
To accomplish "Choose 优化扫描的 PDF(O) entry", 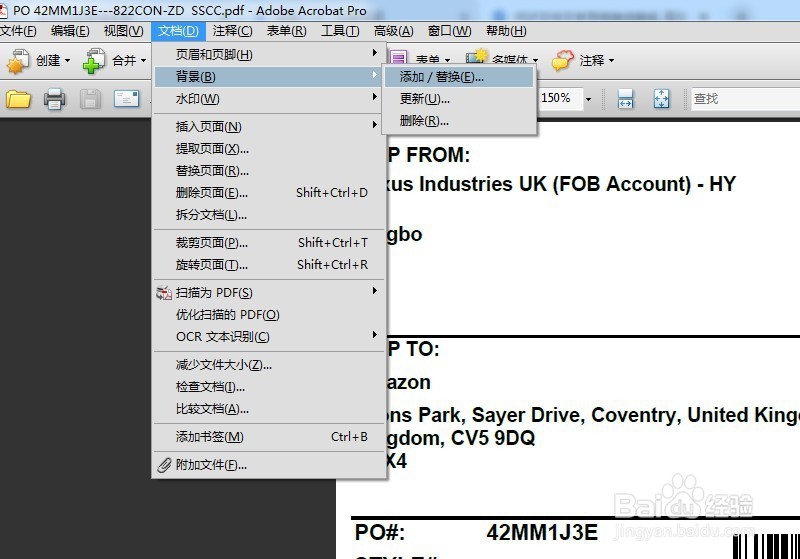I will point(269,315).
